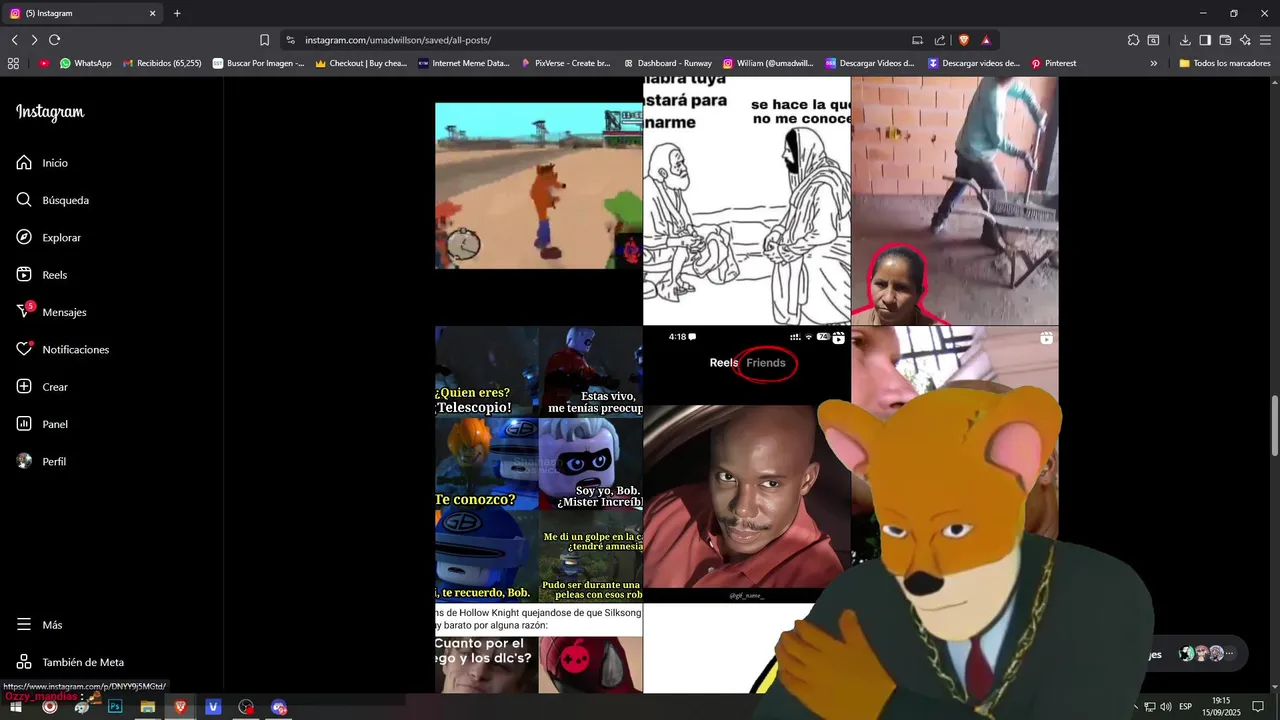The width and height of the screenshot is (1280, 720).
Task: Bookmark this page
Action: (x=264, y=40)
